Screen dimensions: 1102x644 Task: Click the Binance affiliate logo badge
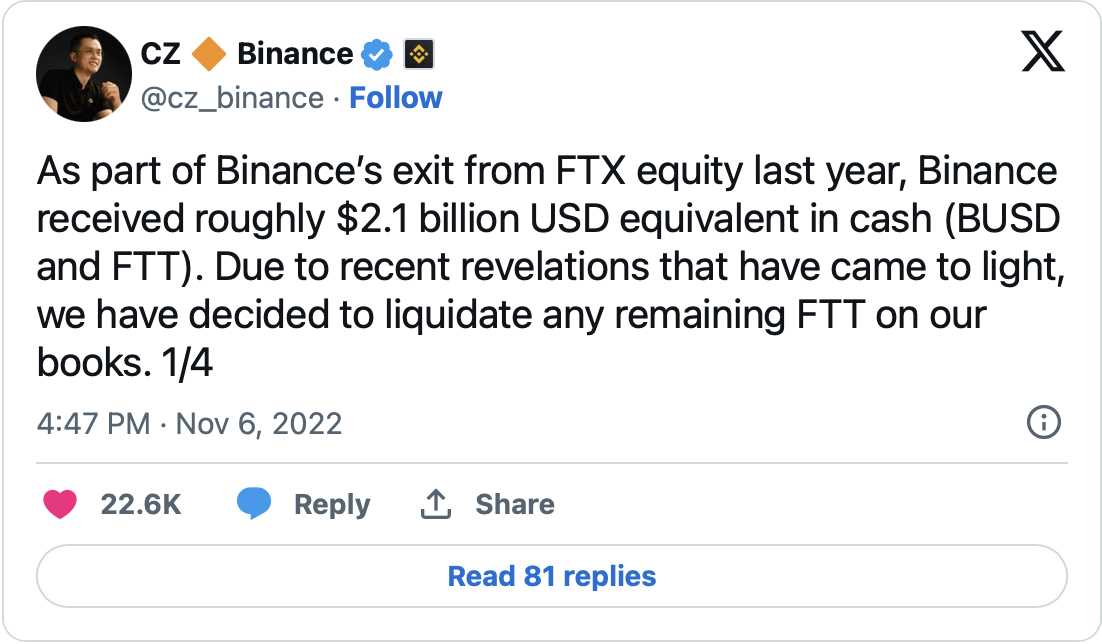point(418,54)
